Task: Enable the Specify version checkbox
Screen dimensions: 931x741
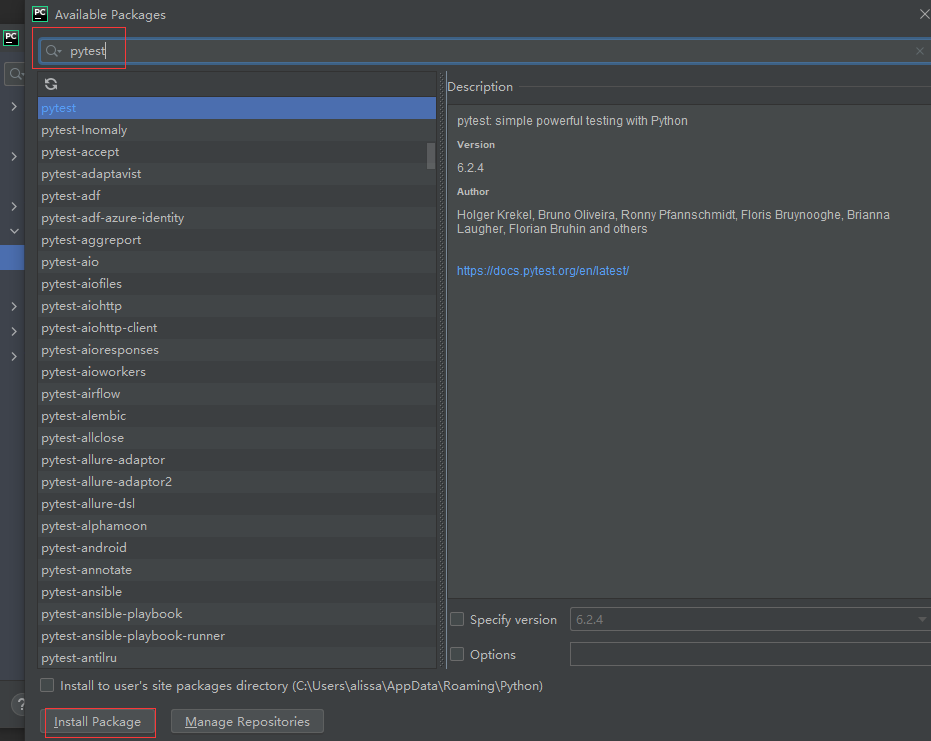Action: (457, 619)
